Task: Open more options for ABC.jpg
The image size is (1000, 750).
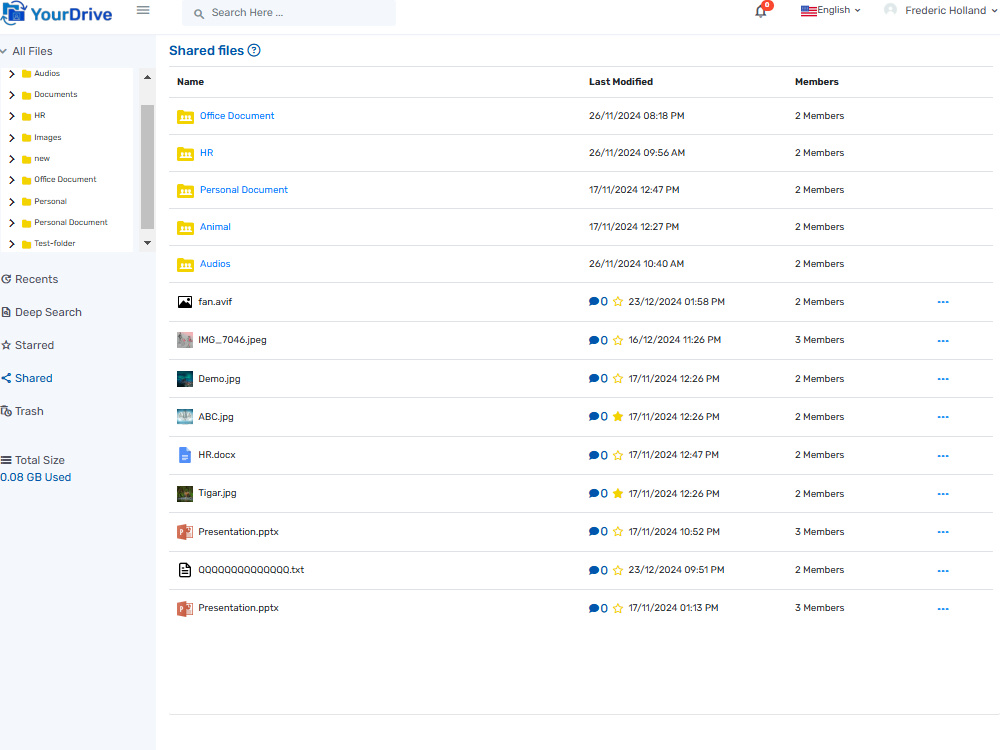Action: coord(943,417)
